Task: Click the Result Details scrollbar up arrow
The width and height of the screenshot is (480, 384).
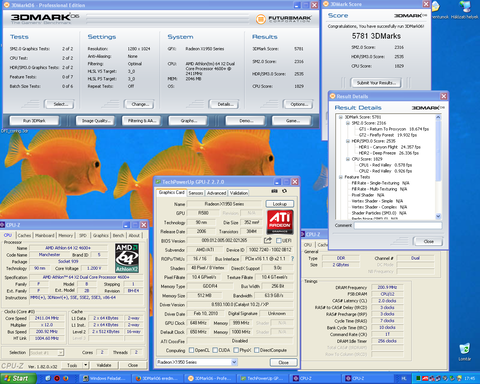Action: 438,117
